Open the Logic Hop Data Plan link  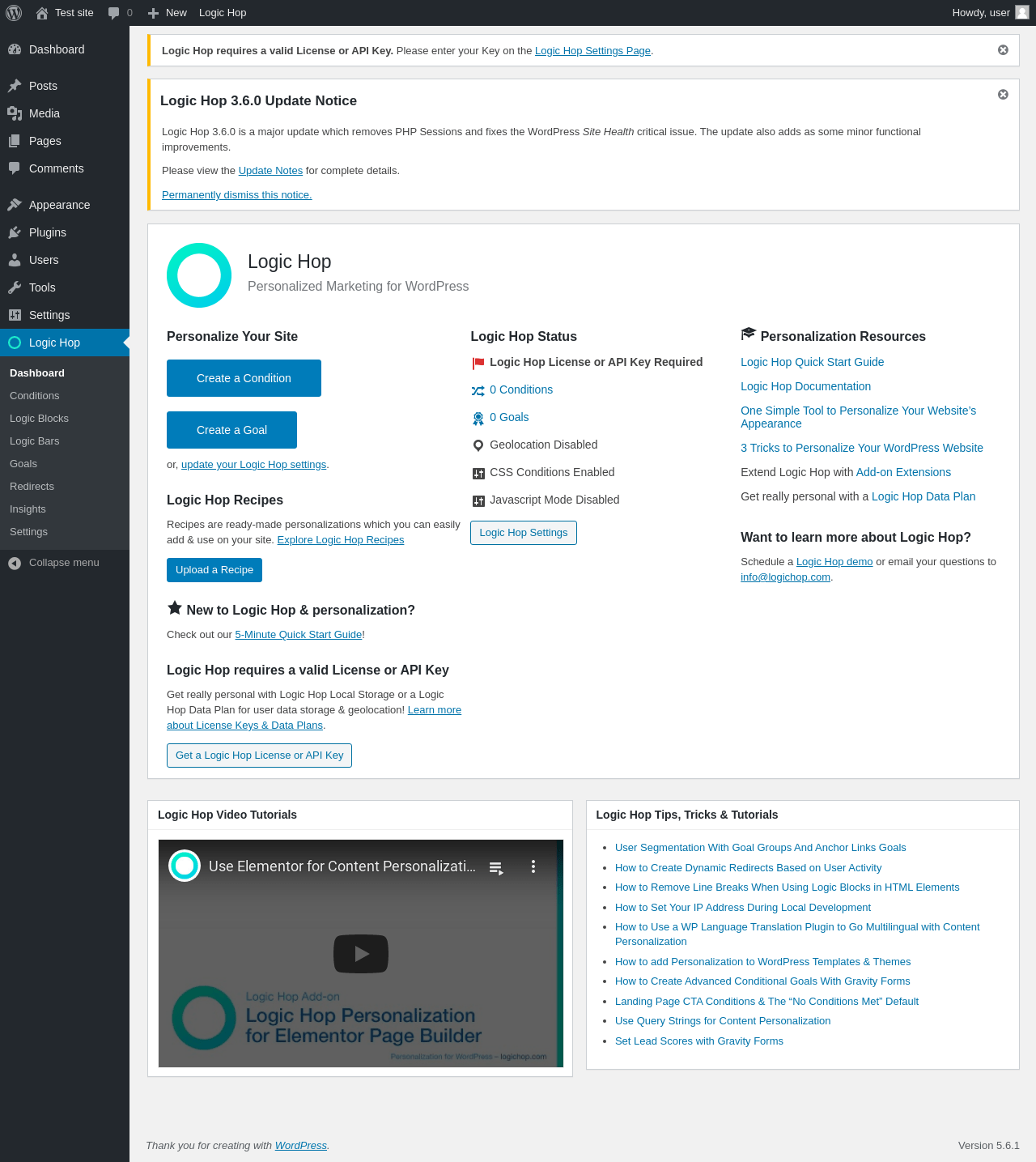point(923,496)
